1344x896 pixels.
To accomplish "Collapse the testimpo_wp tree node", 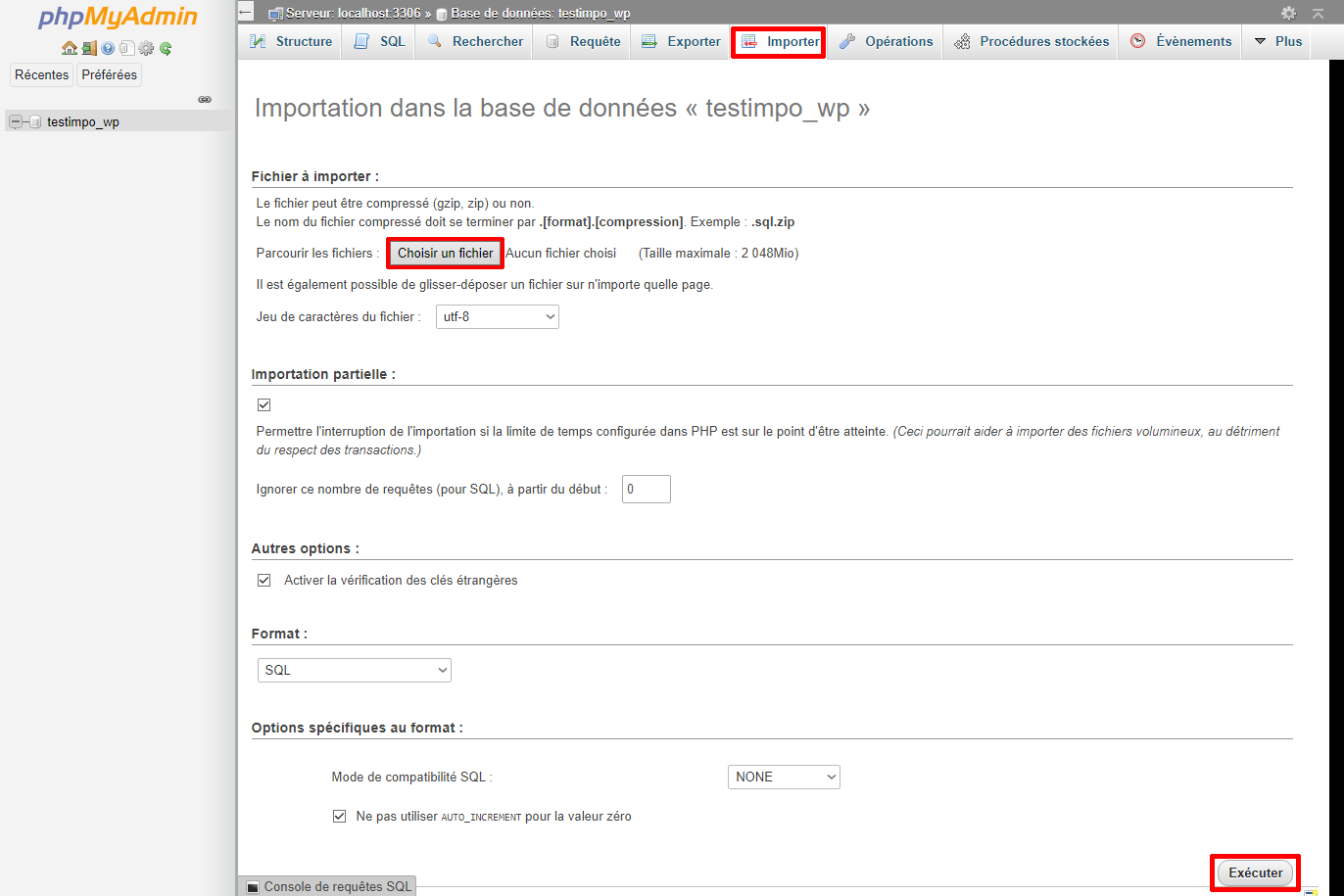I will [15, 121].
